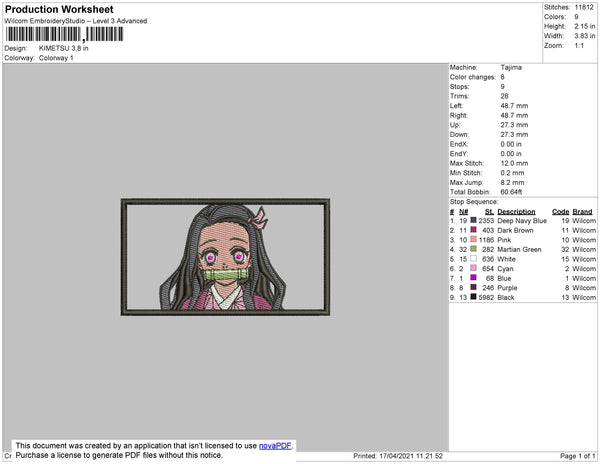The image size is (600, 464).
Task: Click the 'St.' column header
Action: tap(489, 212)
